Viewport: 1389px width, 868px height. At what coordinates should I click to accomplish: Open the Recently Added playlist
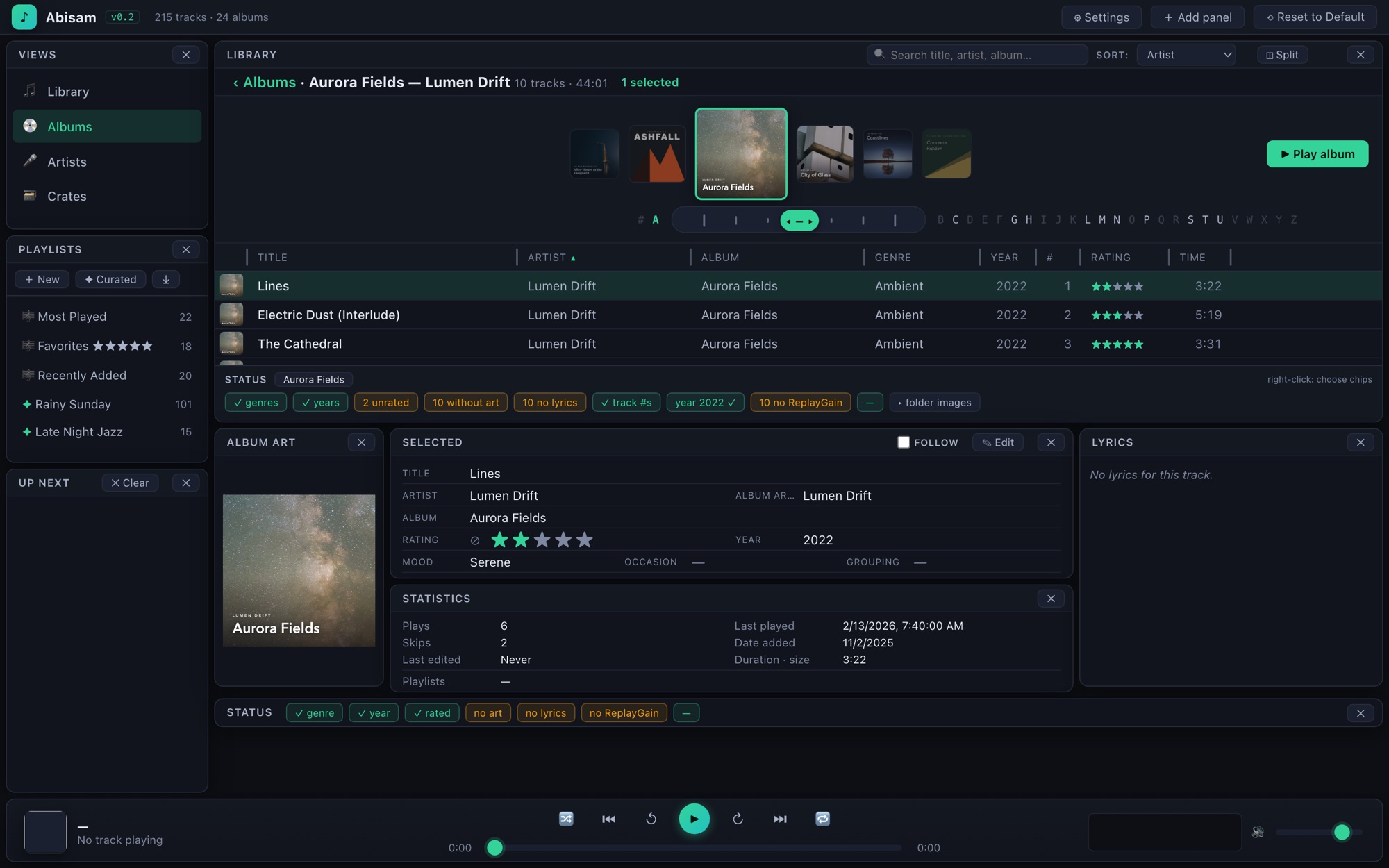pos(107,375)
